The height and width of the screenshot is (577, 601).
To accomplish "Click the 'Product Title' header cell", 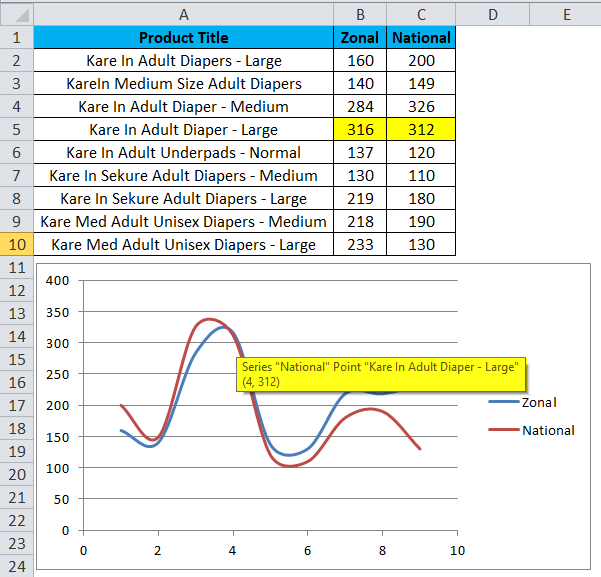I will pyautogui.click(x=184, y=38).
